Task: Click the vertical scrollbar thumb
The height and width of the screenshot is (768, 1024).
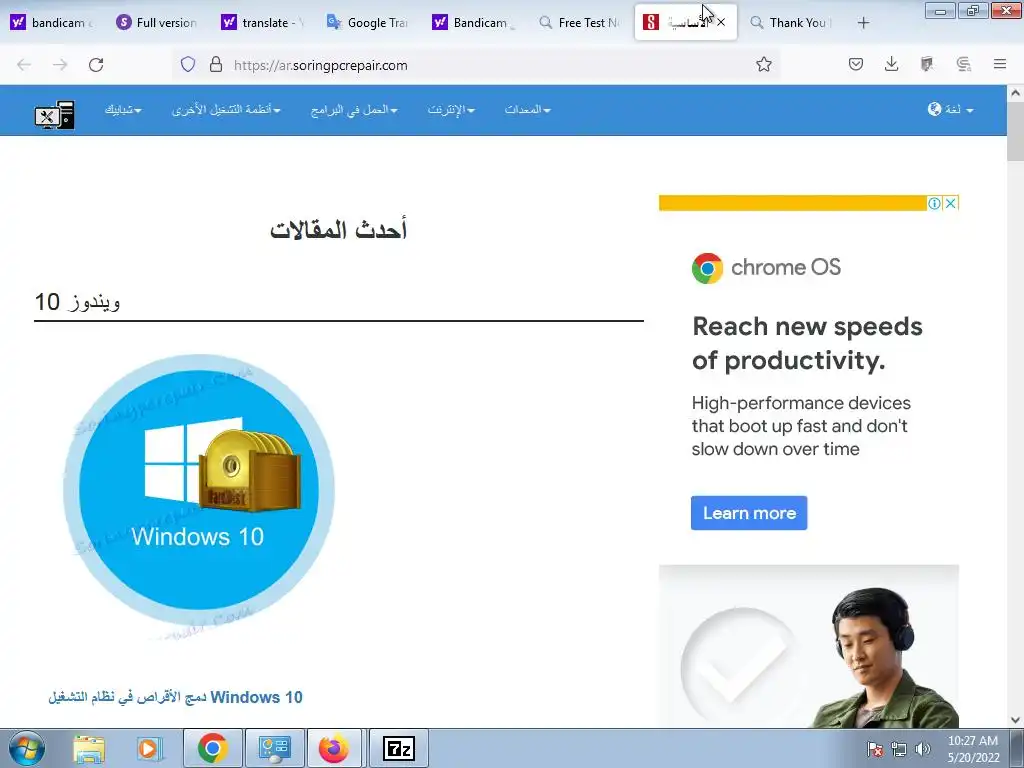Action: (1015, 131)
